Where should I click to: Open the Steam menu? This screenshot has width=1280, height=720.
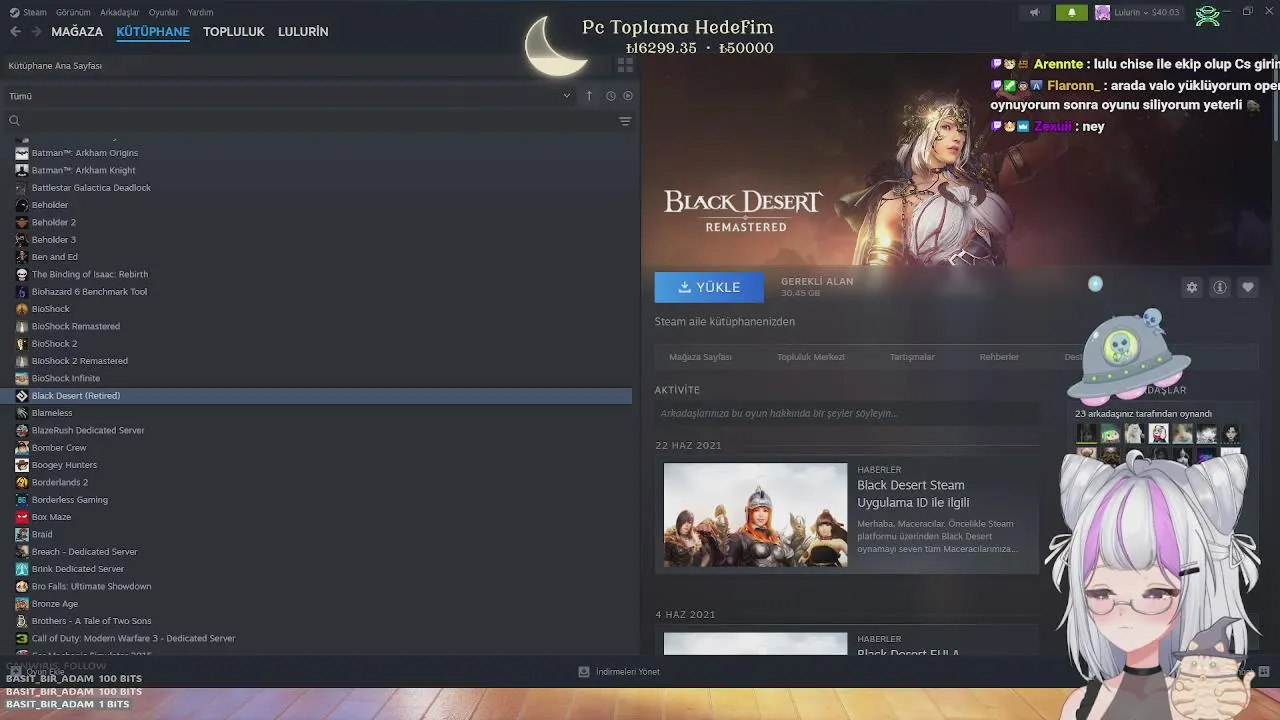pyautogui.click(x=28, y=13)
